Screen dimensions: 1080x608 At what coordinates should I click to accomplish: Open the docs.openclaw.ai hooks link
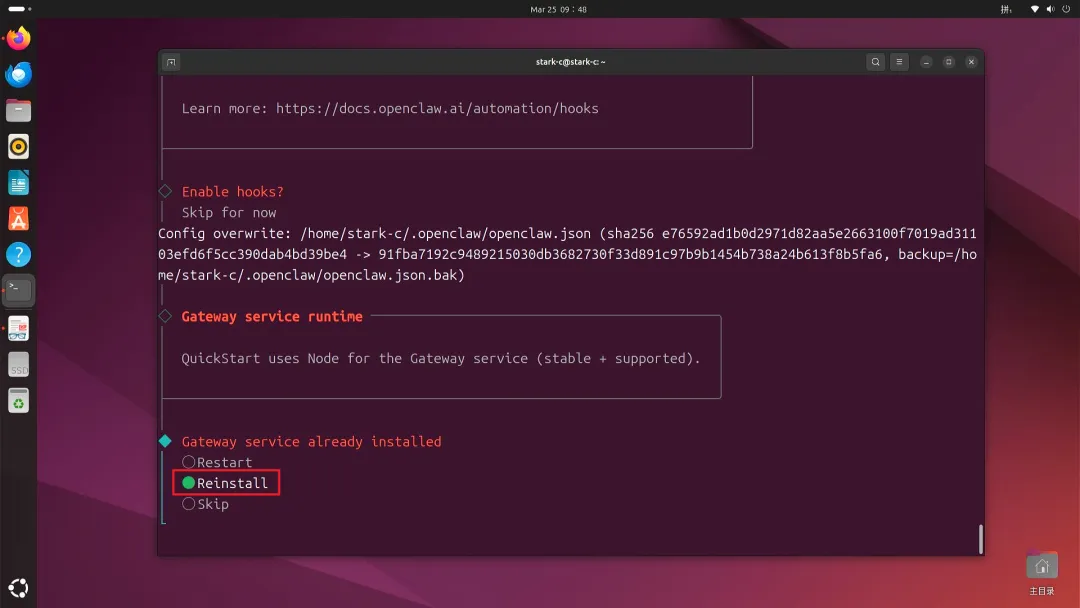437,108
